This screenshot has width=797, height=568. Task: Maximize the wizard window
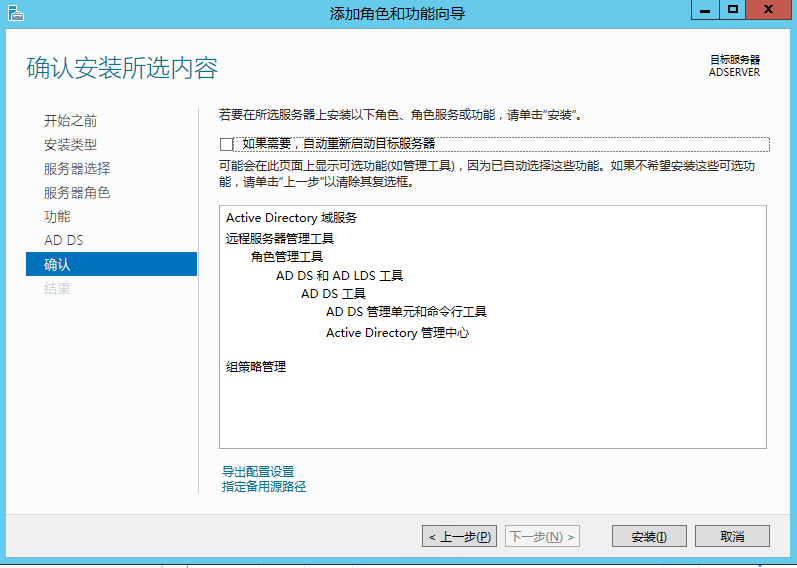pyautogui.click(x=732, y=10)
